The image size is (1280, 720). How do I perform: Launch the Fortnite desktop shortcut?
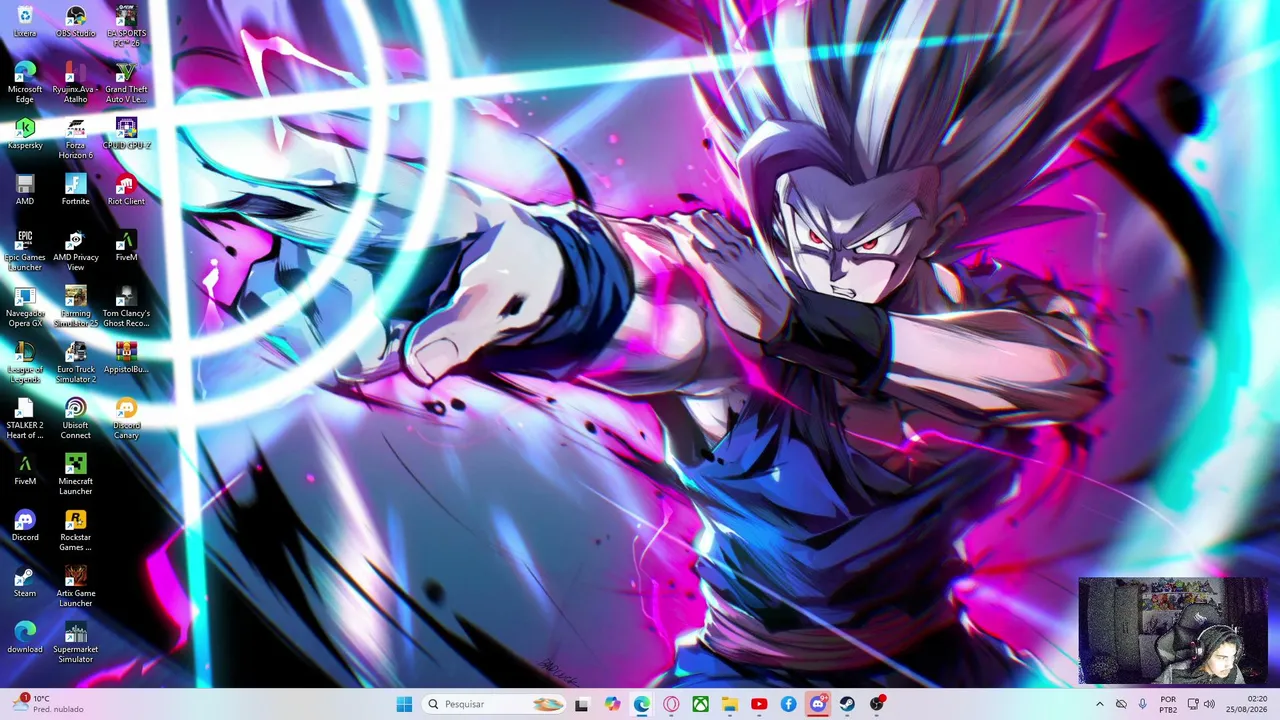pos(75,190)
